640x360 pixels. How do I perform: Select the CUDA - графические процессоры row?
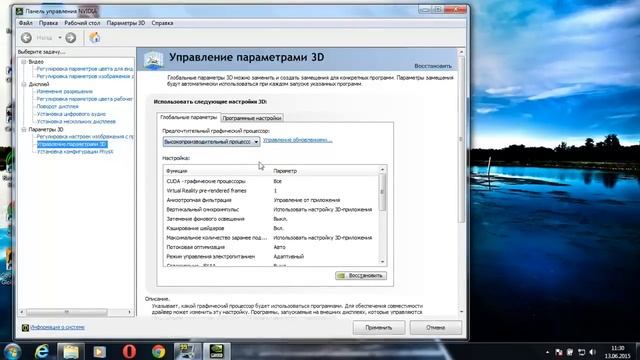[x=271, y=181]
